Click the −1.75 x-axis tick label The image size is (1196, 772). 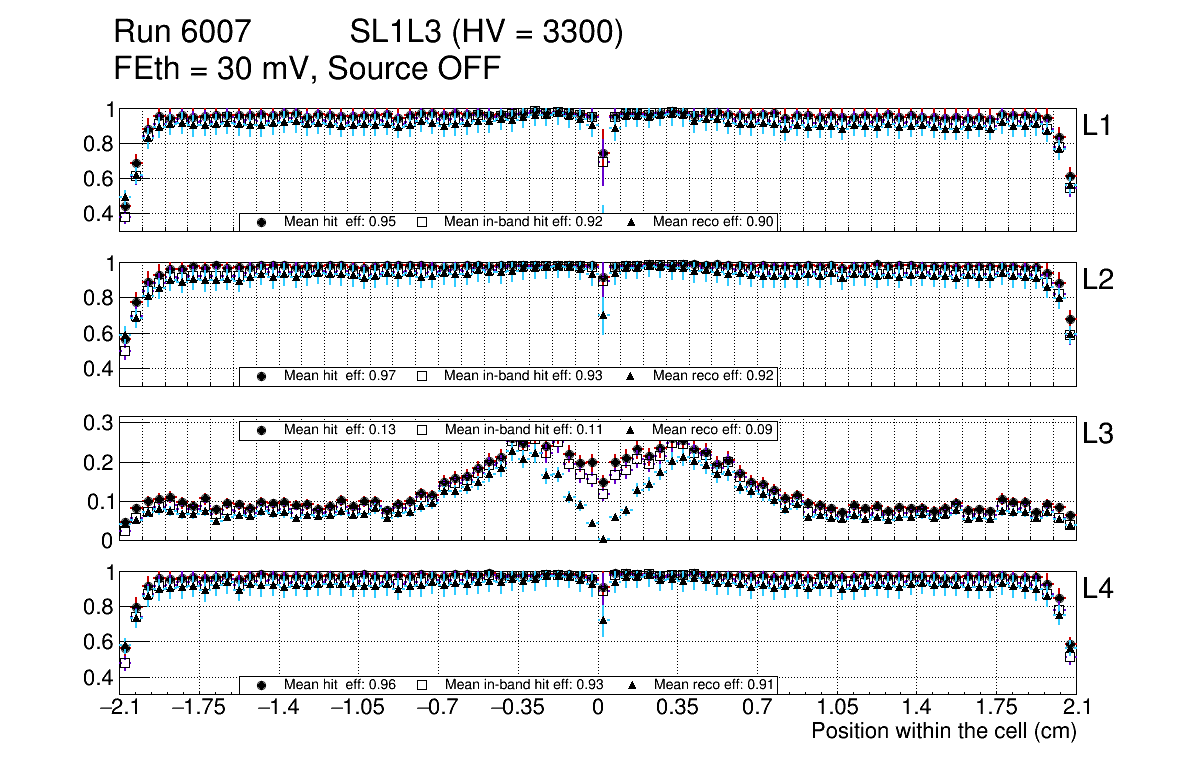(199, 708)
